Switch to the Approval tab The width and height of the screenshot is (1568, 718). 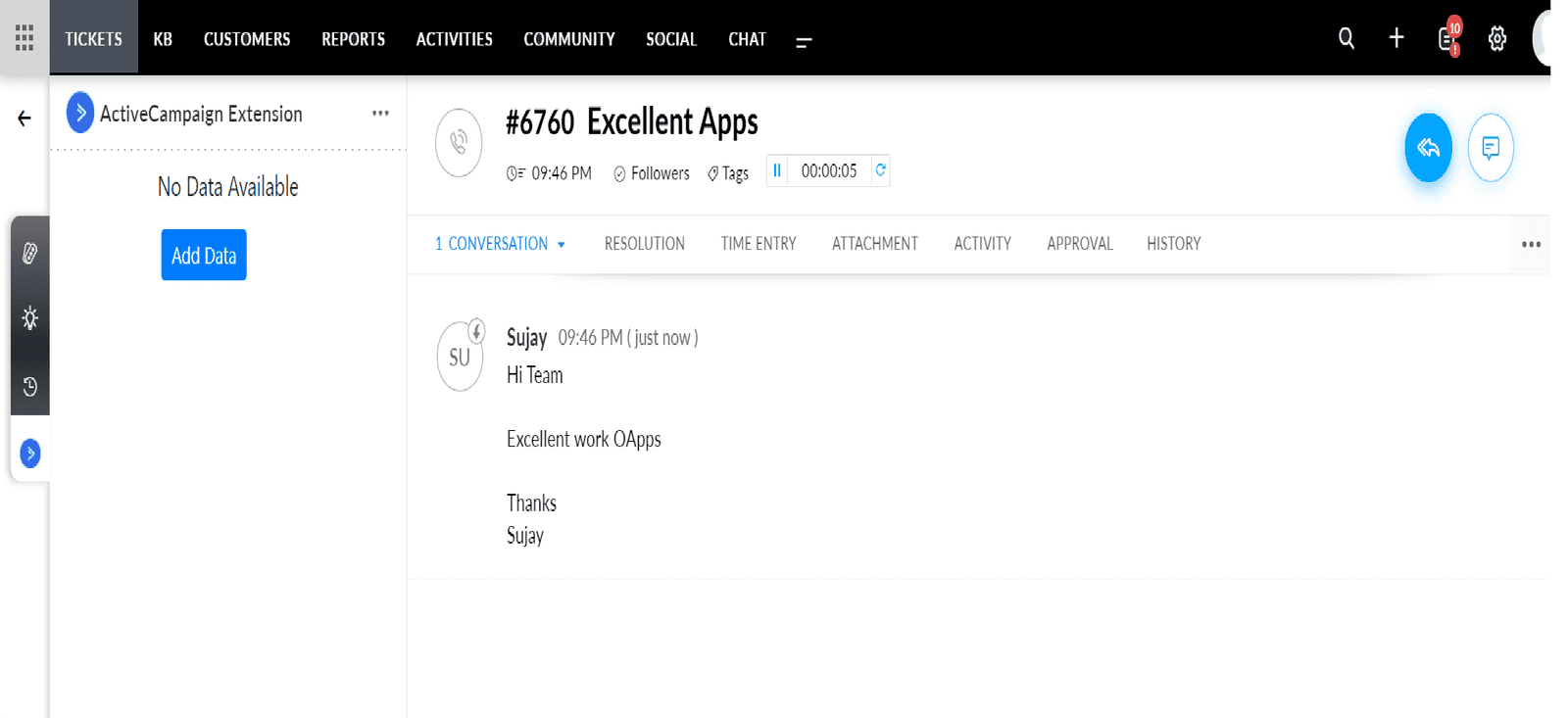coord(1080,244)
